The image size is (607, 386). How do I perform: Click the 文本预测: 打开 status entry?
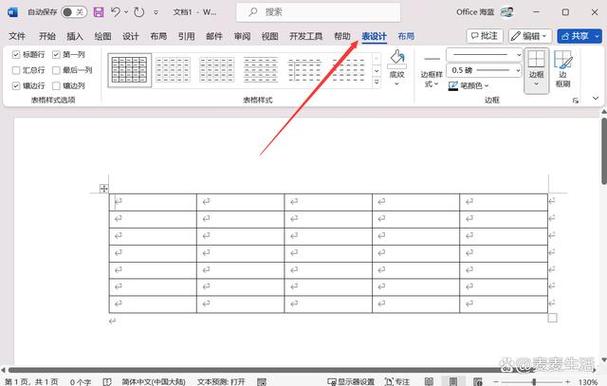[221, 382]
